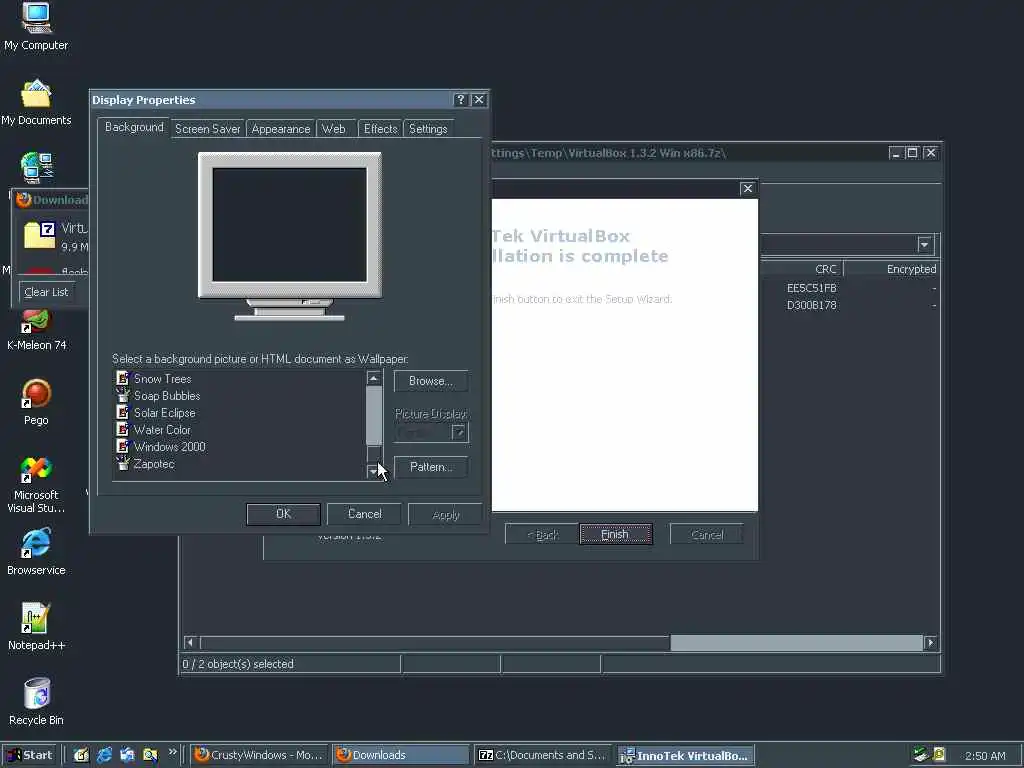Click the first quick launch icon

[x=81, y=755]
